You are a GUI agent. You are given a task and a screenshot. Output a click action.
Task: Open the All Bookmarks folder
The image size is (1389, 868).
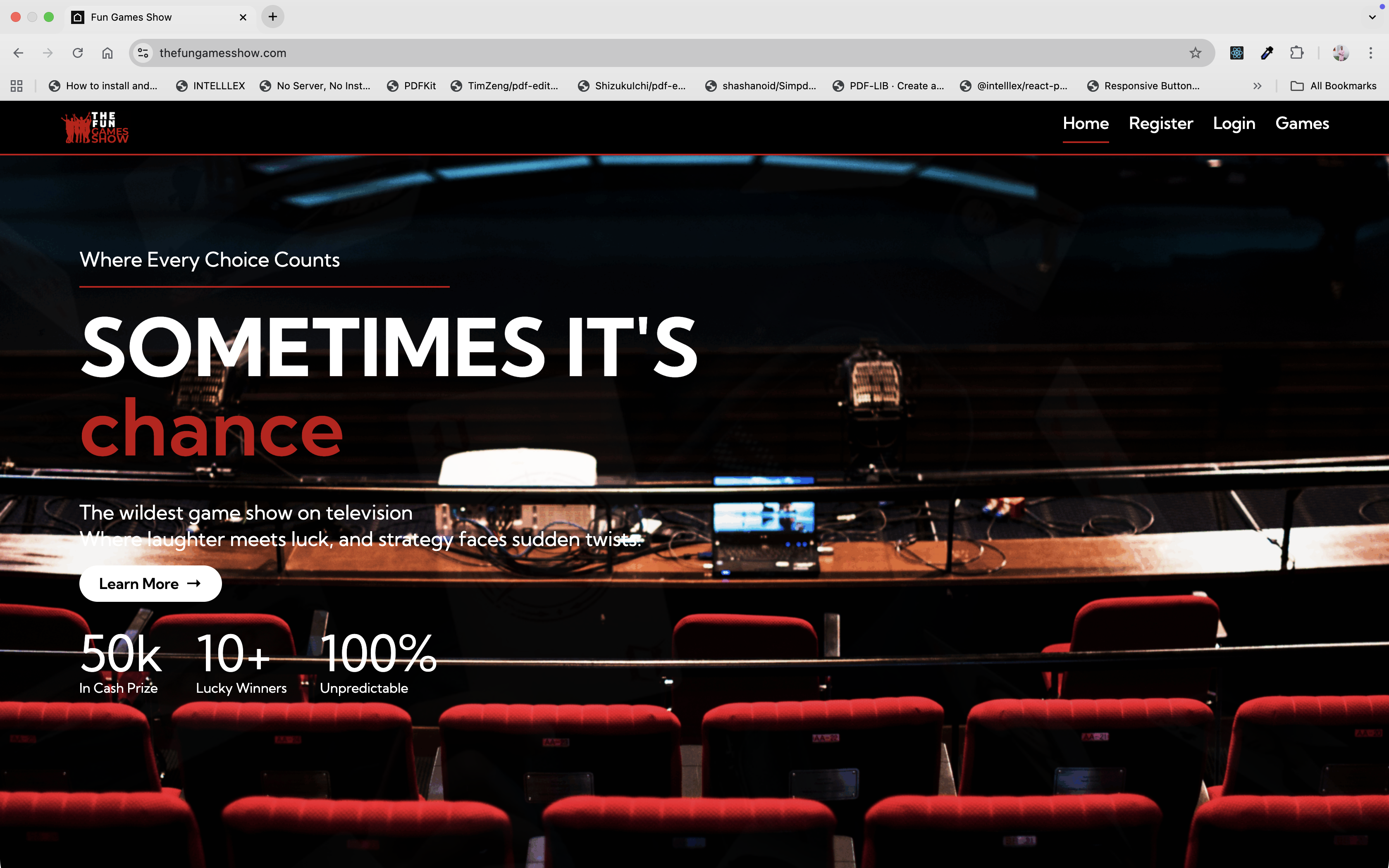click(x=1333, y=86)
